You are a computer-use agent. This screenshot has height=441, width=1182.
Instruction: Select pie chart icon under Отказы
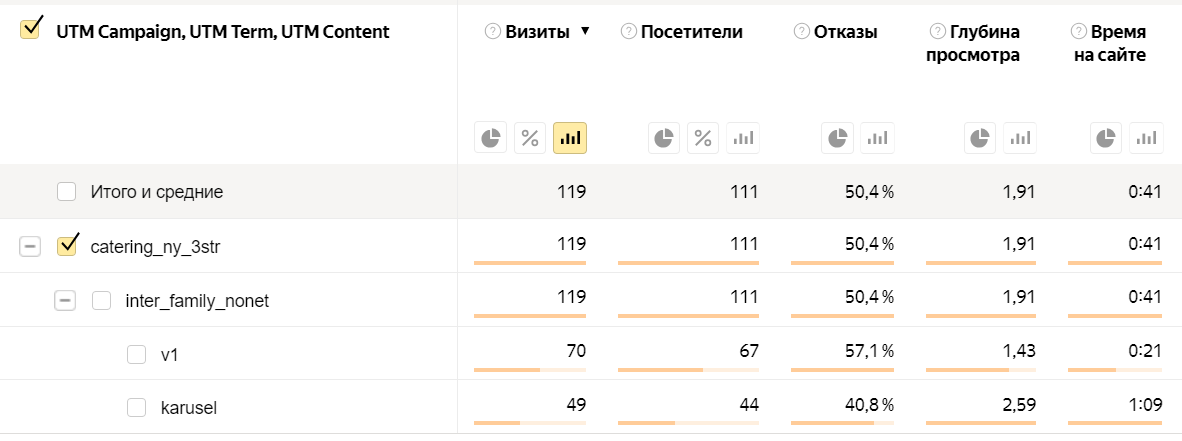coord(838,138)
